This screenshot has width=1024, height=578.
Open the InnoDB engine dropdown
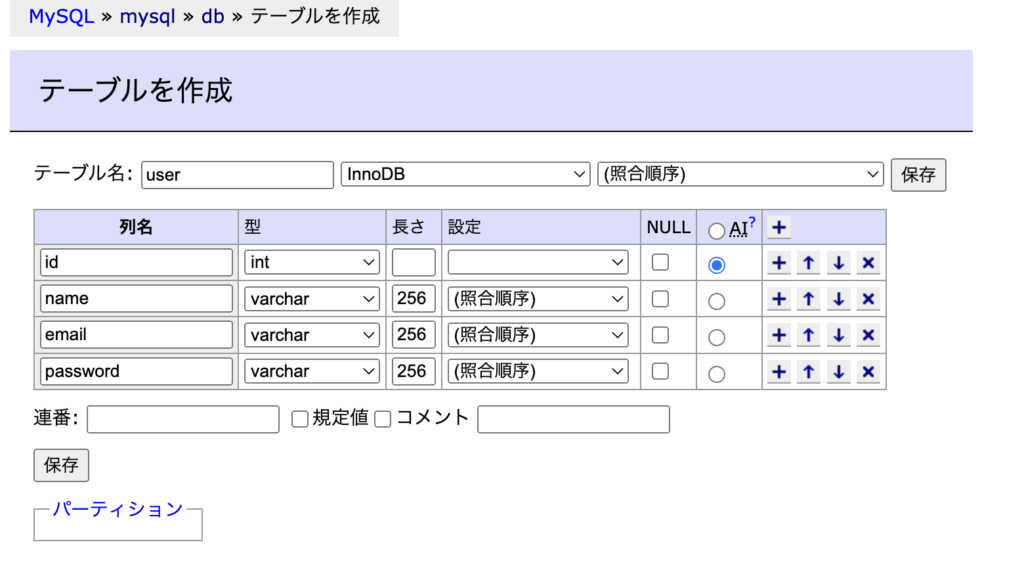coord(466,174)
